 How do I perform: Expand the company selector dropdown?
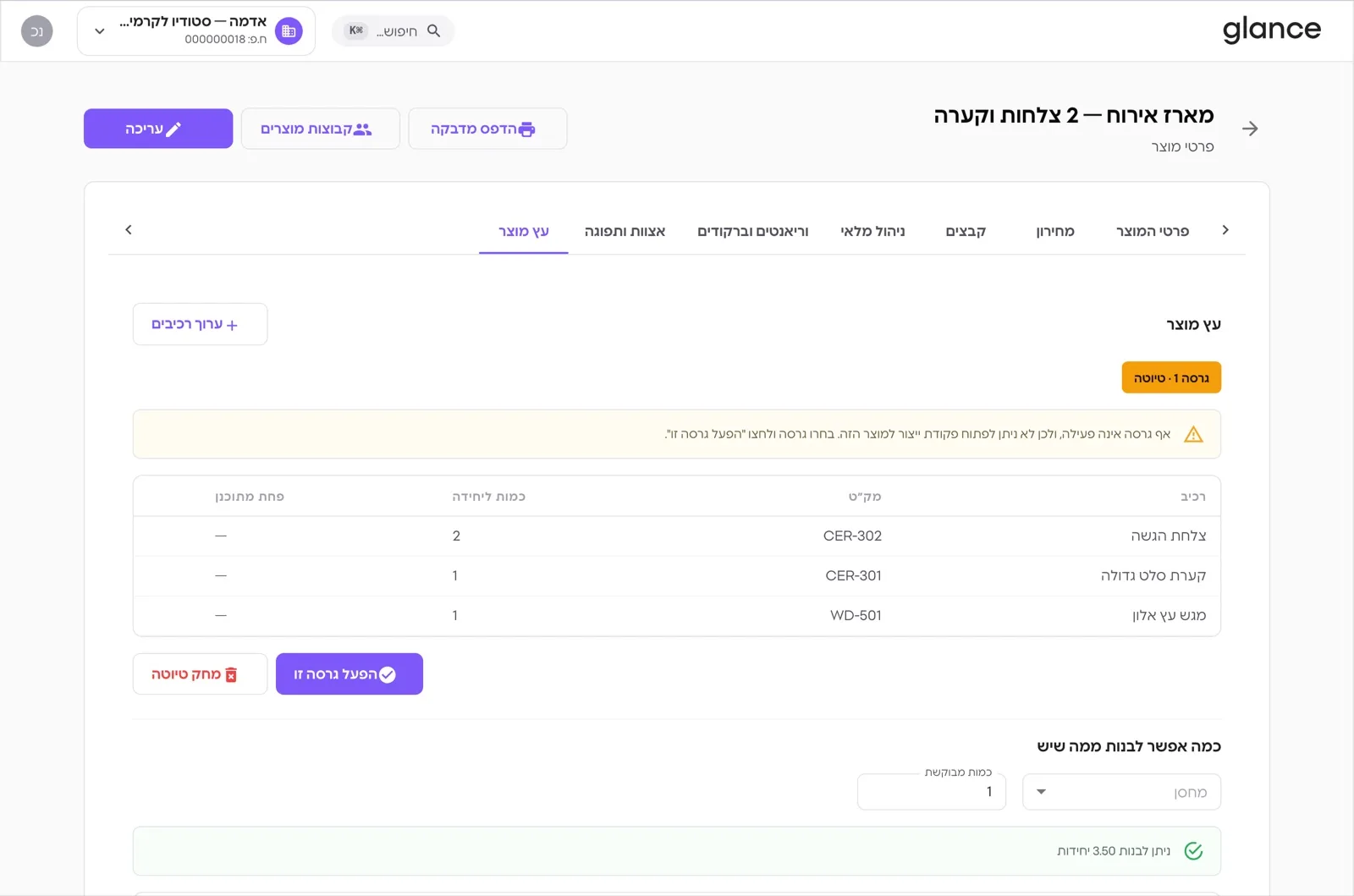(x=100, y=31)
